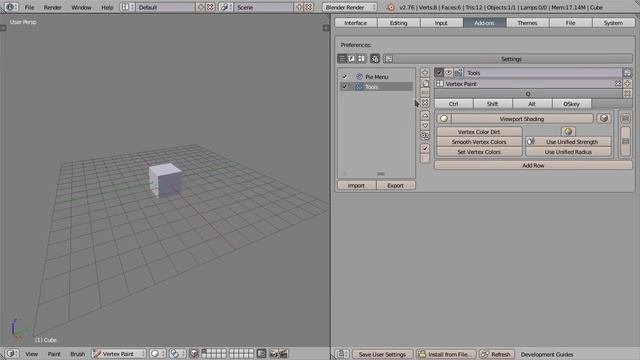Toggle the eye visibility icon for Tools
Viewport: 640px width, 360px height.
pyautogui.click(x=449, y=73)
